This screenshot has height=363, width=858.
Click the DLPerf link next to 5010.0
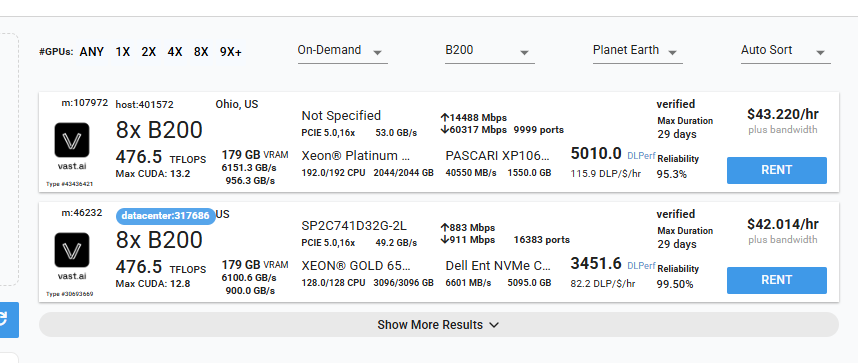click(641, 155)
